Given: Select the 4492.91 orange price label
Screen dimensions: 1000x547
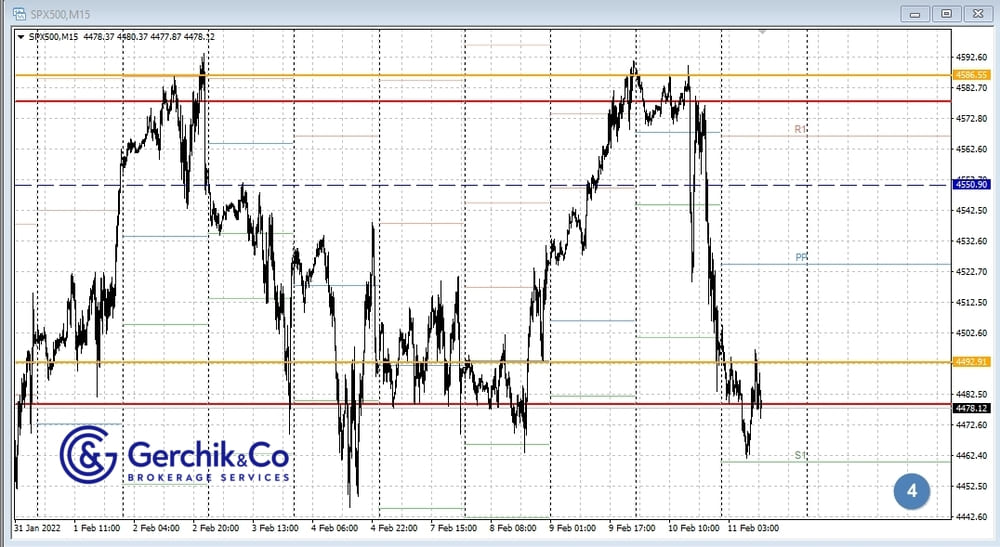Looking at the screenshot, I should coord(971,362).
